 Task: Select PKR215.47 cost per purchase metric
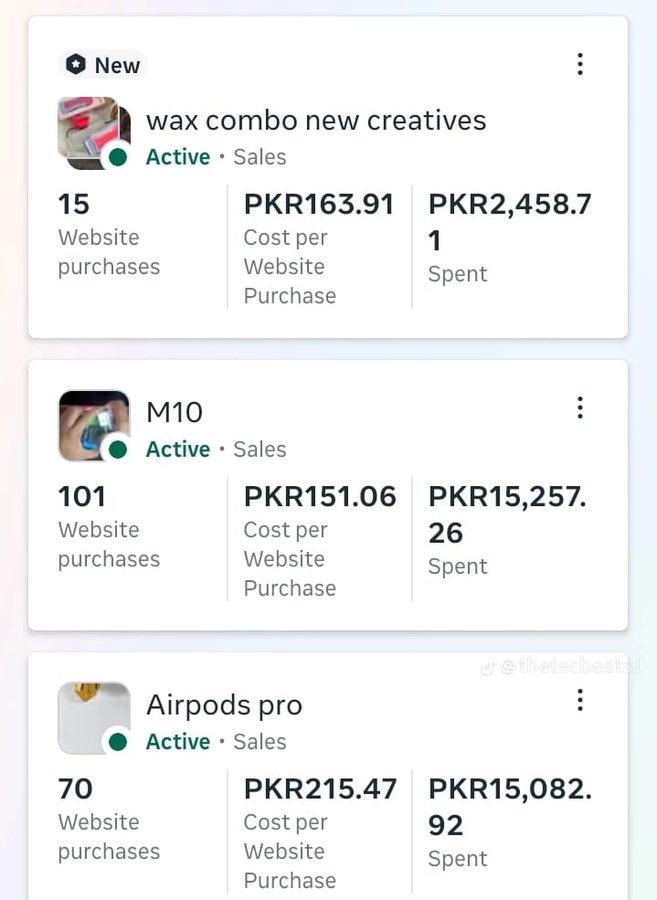tap(320, 833)
